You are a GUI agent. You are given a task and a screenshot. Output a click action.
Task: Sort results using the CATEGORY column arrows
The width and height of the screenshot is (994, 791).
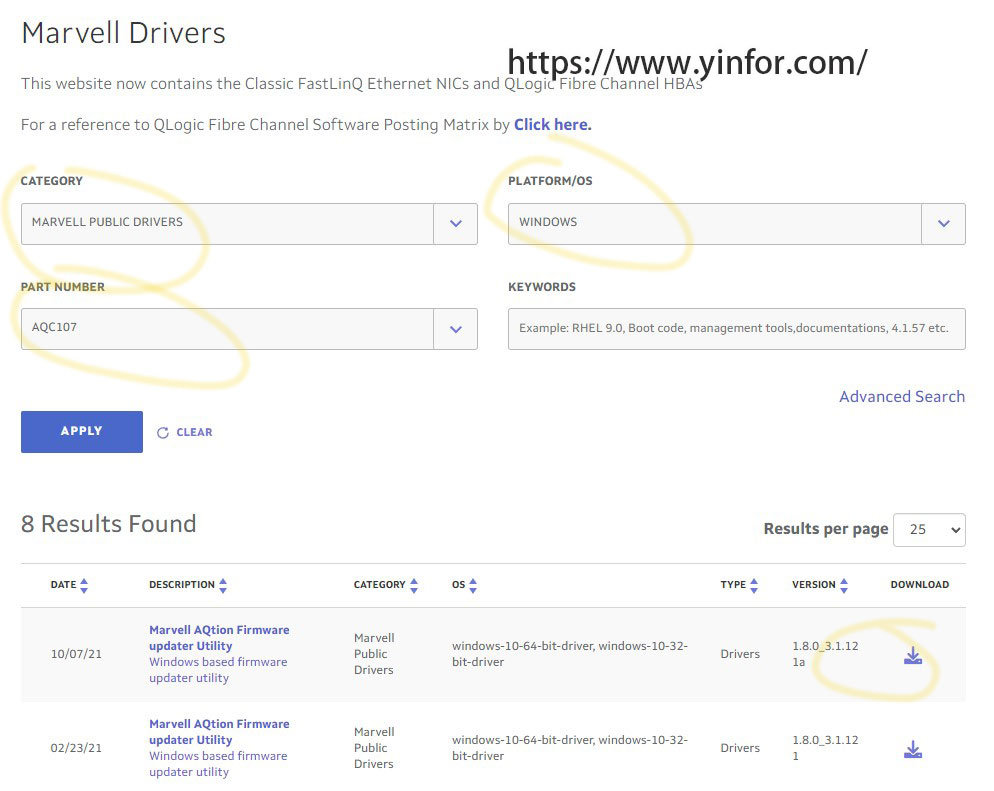tap(414, 584)
